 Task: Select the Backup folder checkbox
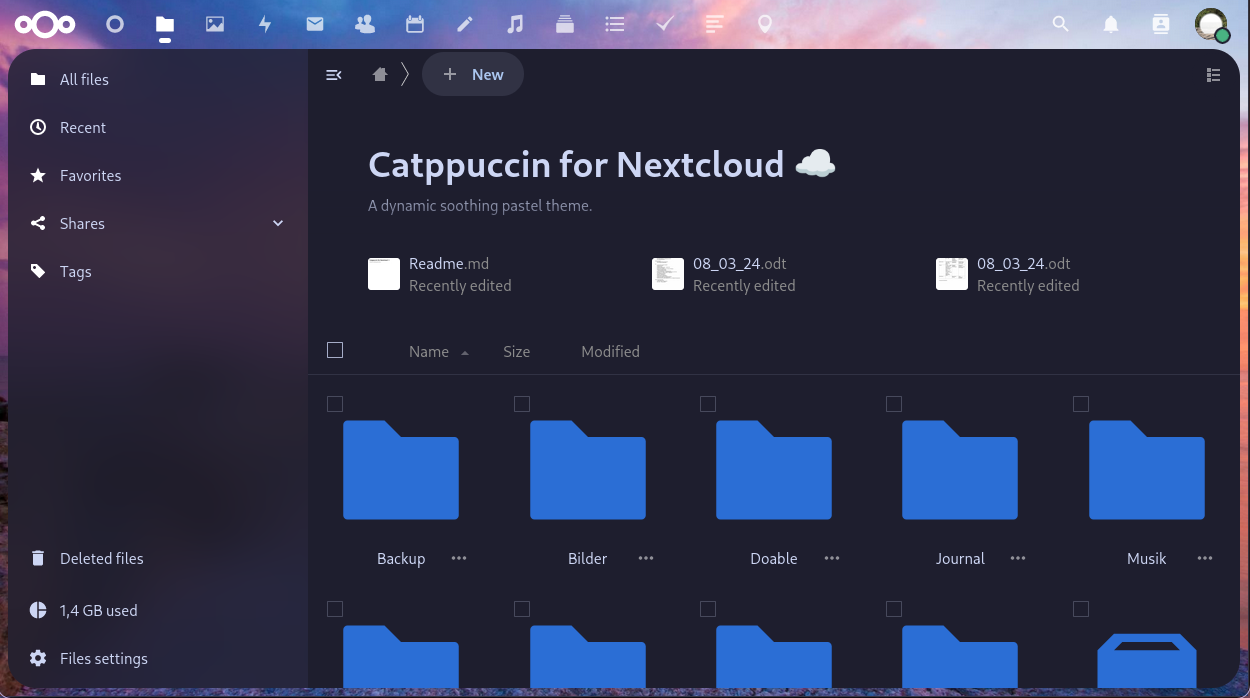click(335, 404)
